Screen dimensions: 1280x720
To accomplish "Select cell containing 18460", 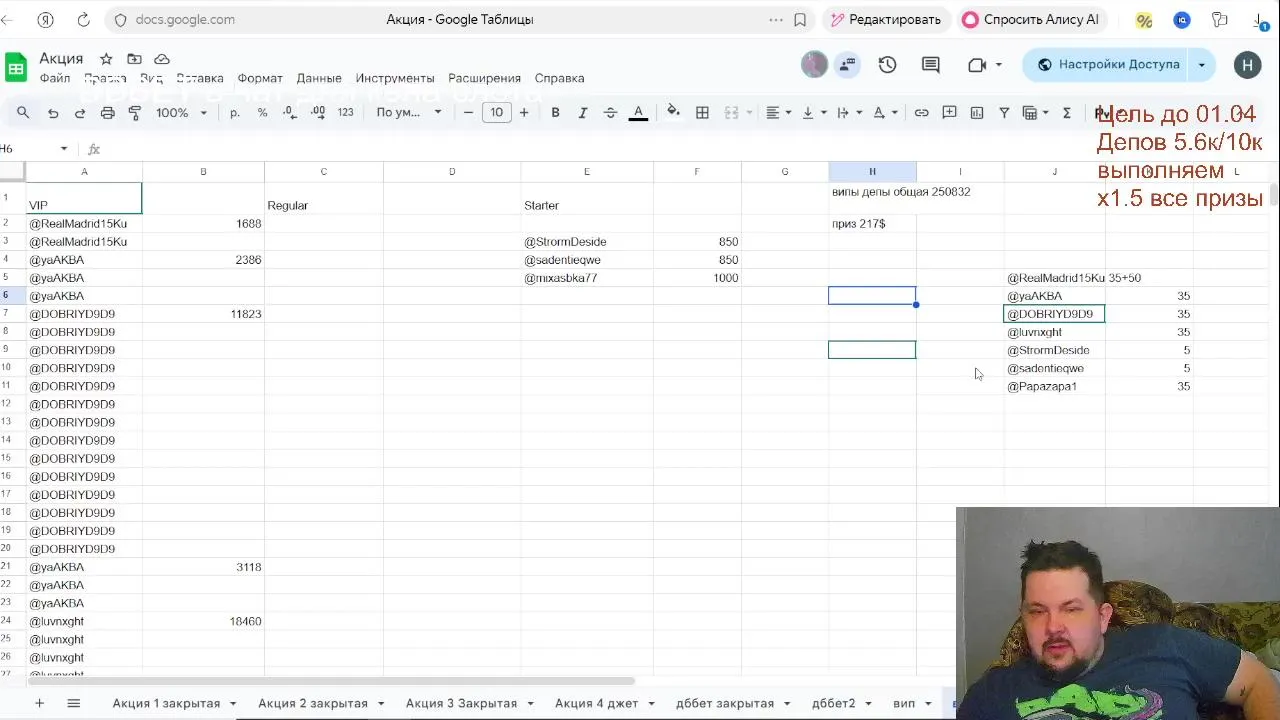I will (x=203, y=621).
